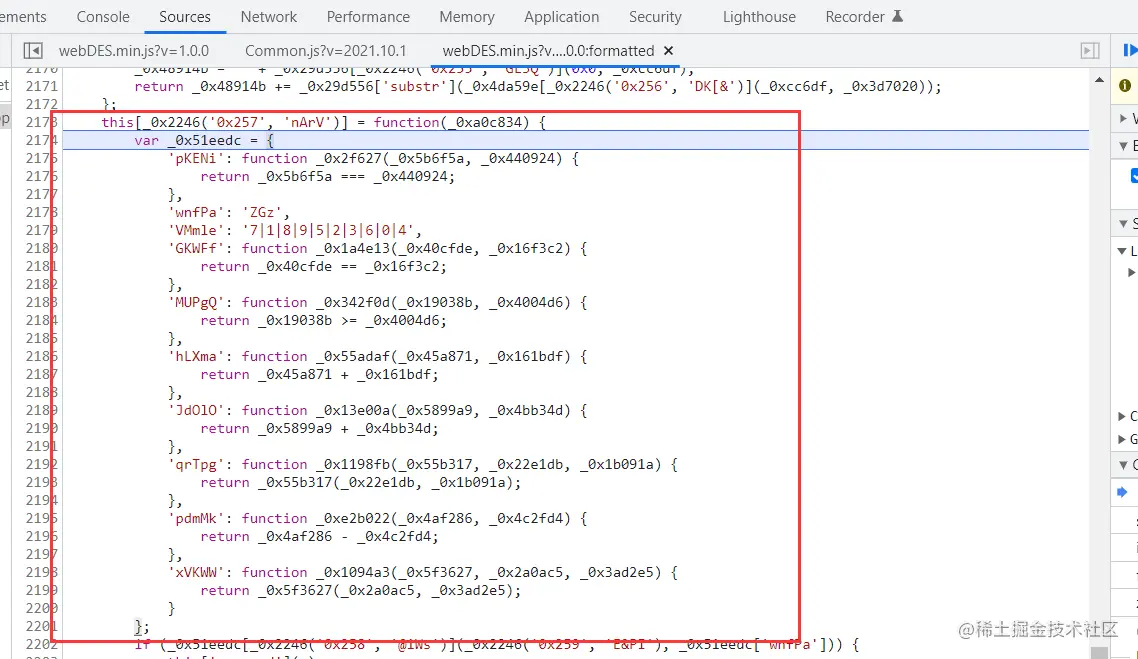Close the formatted webDES.min.js tab
Screen dimensions: 1138x659
(668, 51)
